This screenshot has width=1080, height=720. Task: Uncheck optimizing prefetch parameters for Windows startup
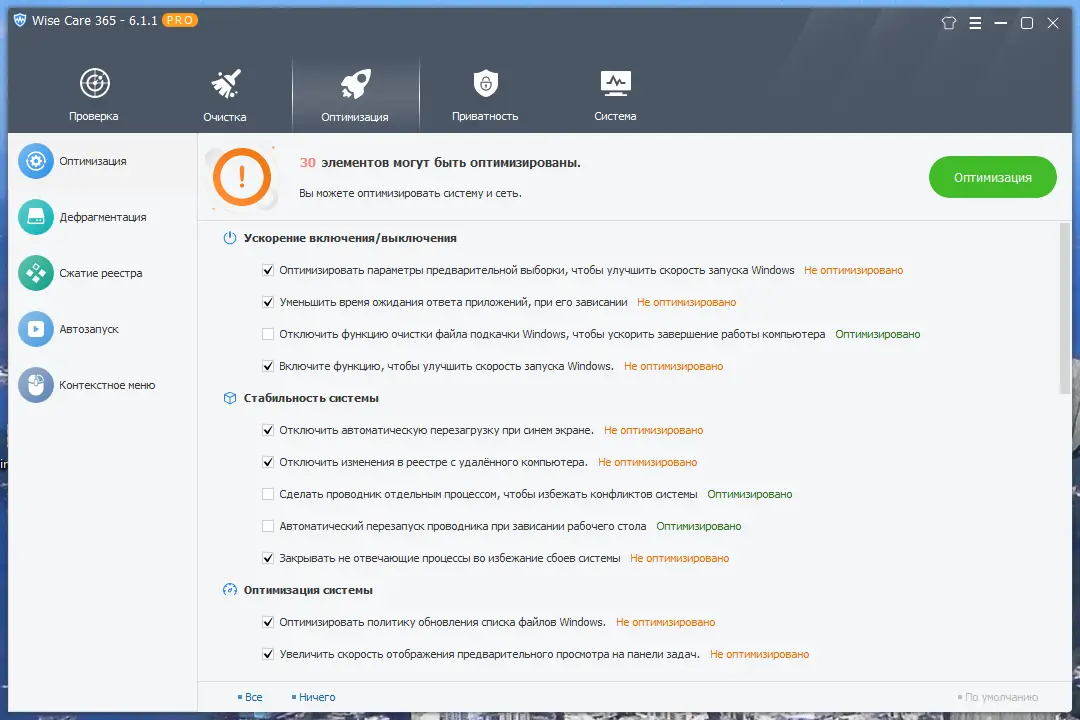coord(268,270)
